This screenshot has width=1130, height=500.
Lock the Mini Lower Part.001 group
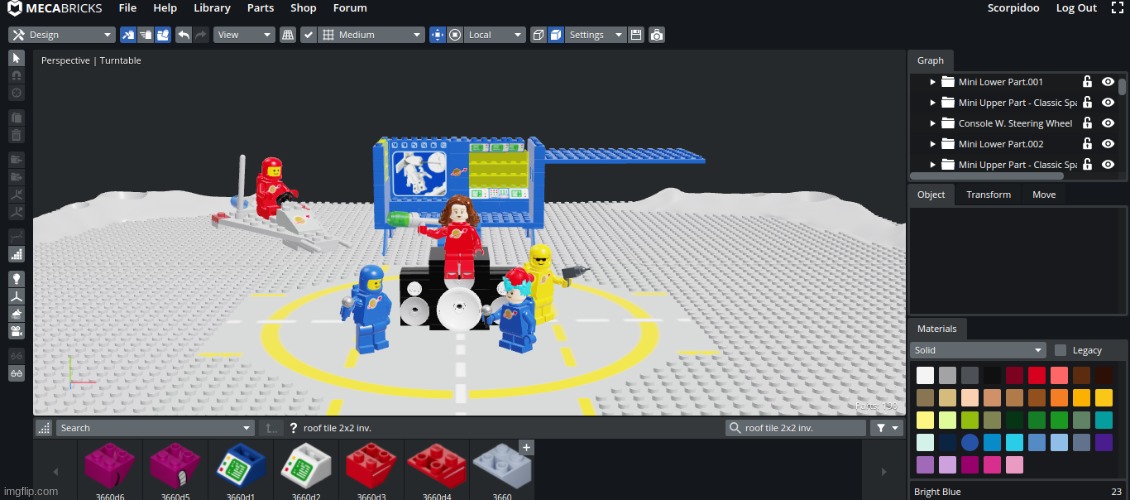click(x=1087, y=81)
